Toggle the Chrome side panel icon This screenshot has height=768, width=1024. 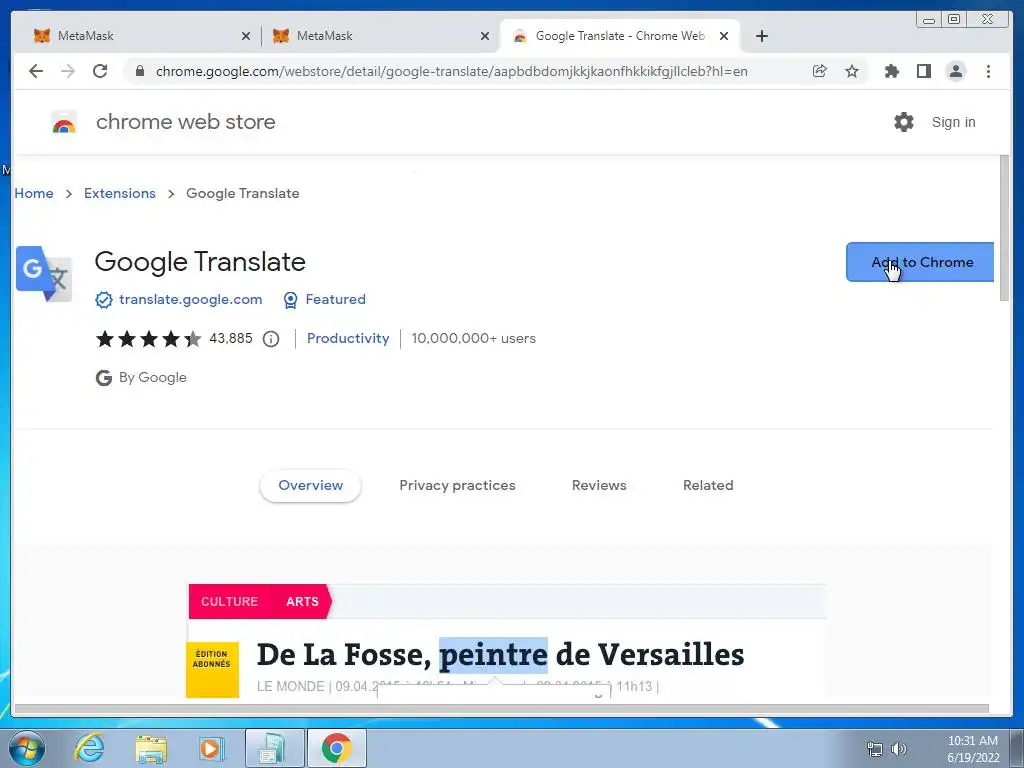tap(923, 71)
